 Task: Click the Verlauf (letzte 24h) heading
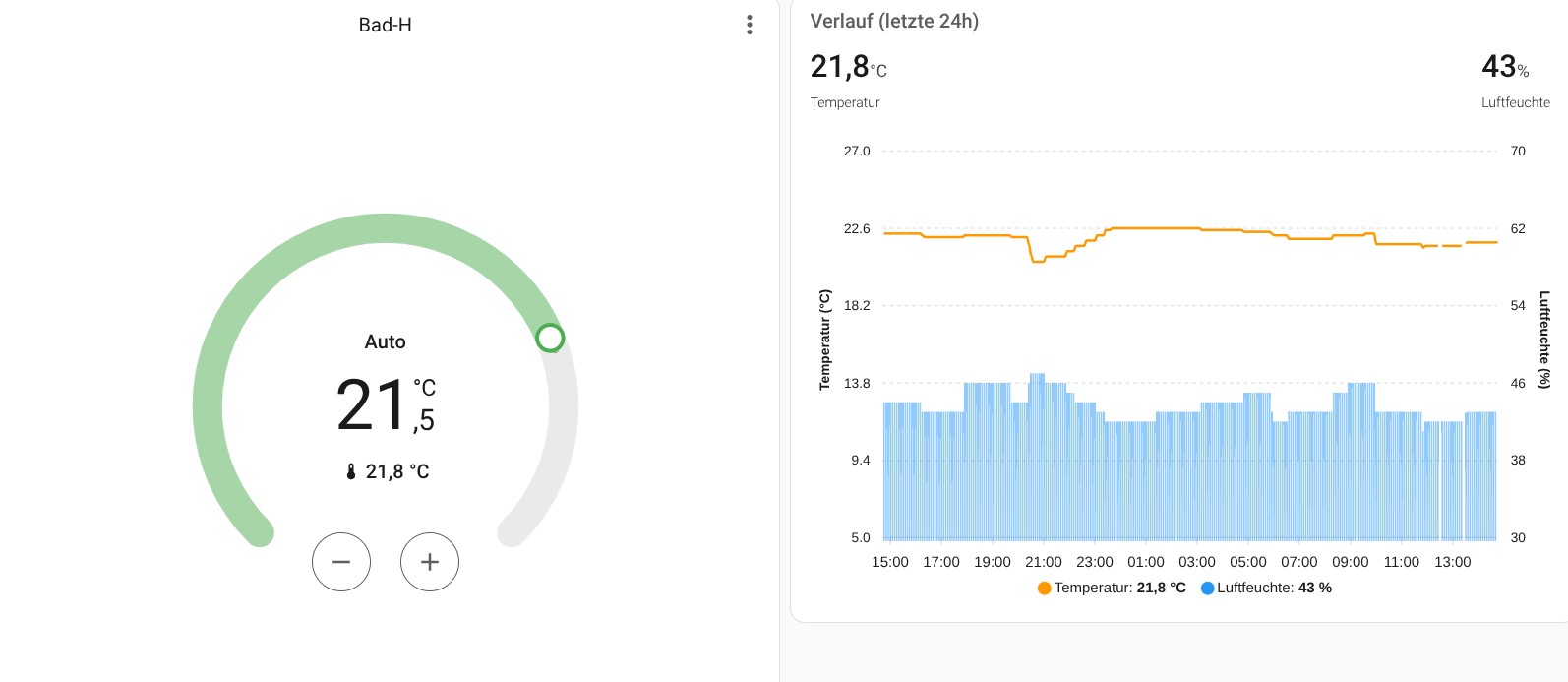pos(894,21)
